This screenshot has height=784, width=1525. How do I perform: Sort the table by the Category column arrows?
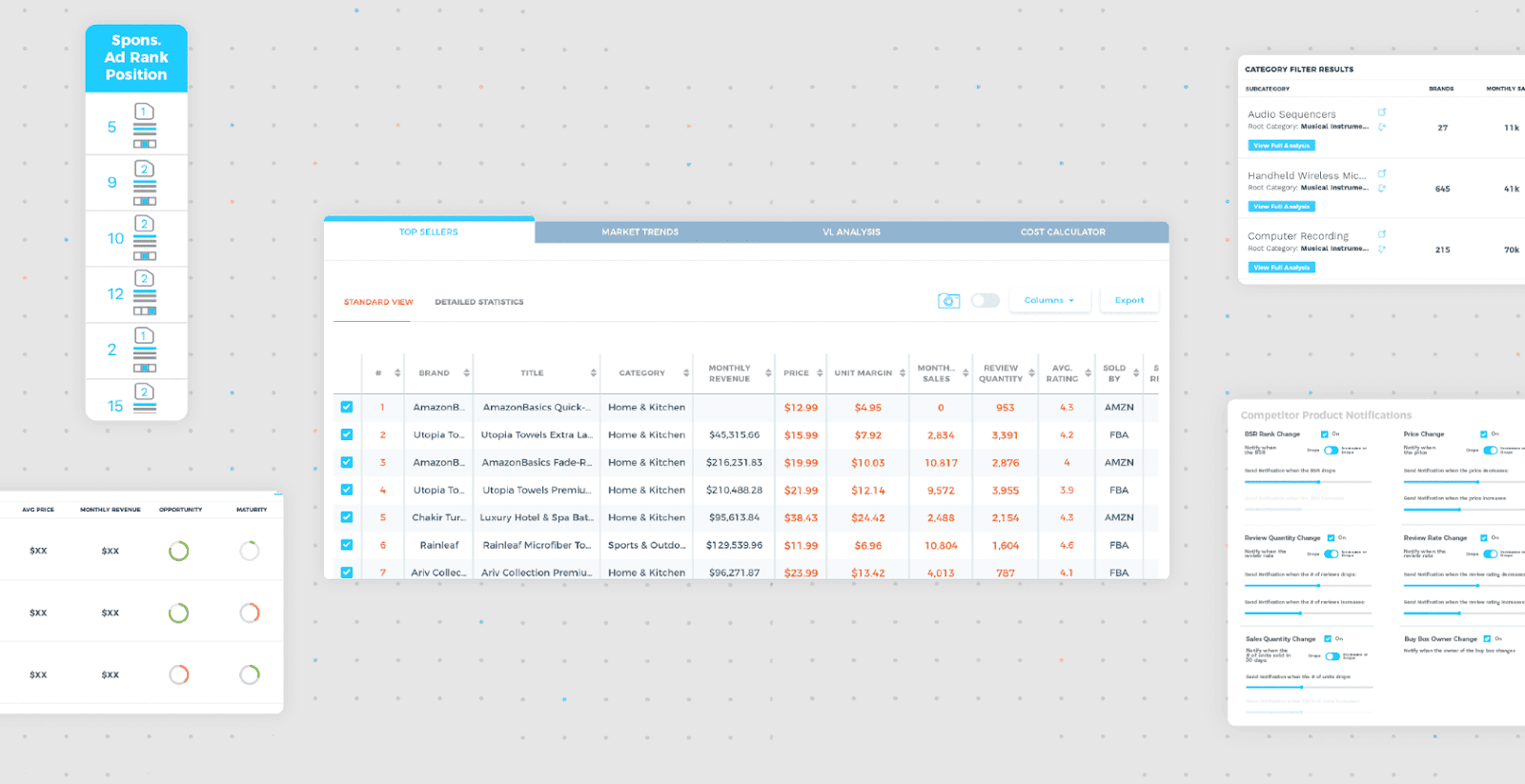point(686,373)
